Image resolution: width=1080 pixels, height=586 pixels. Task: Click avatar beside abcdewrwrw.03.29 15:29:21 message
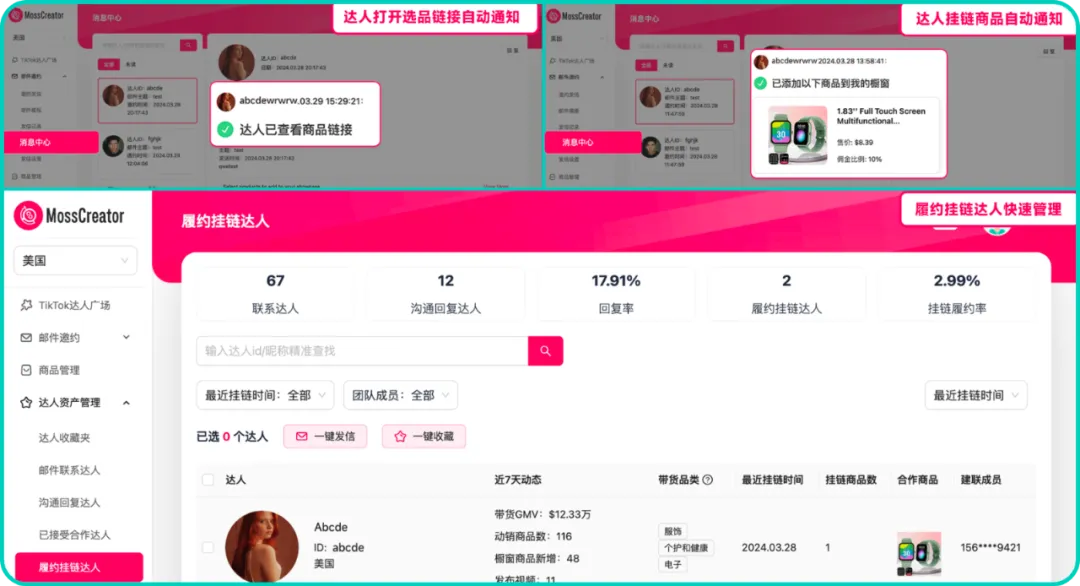[x=226, y=101]
